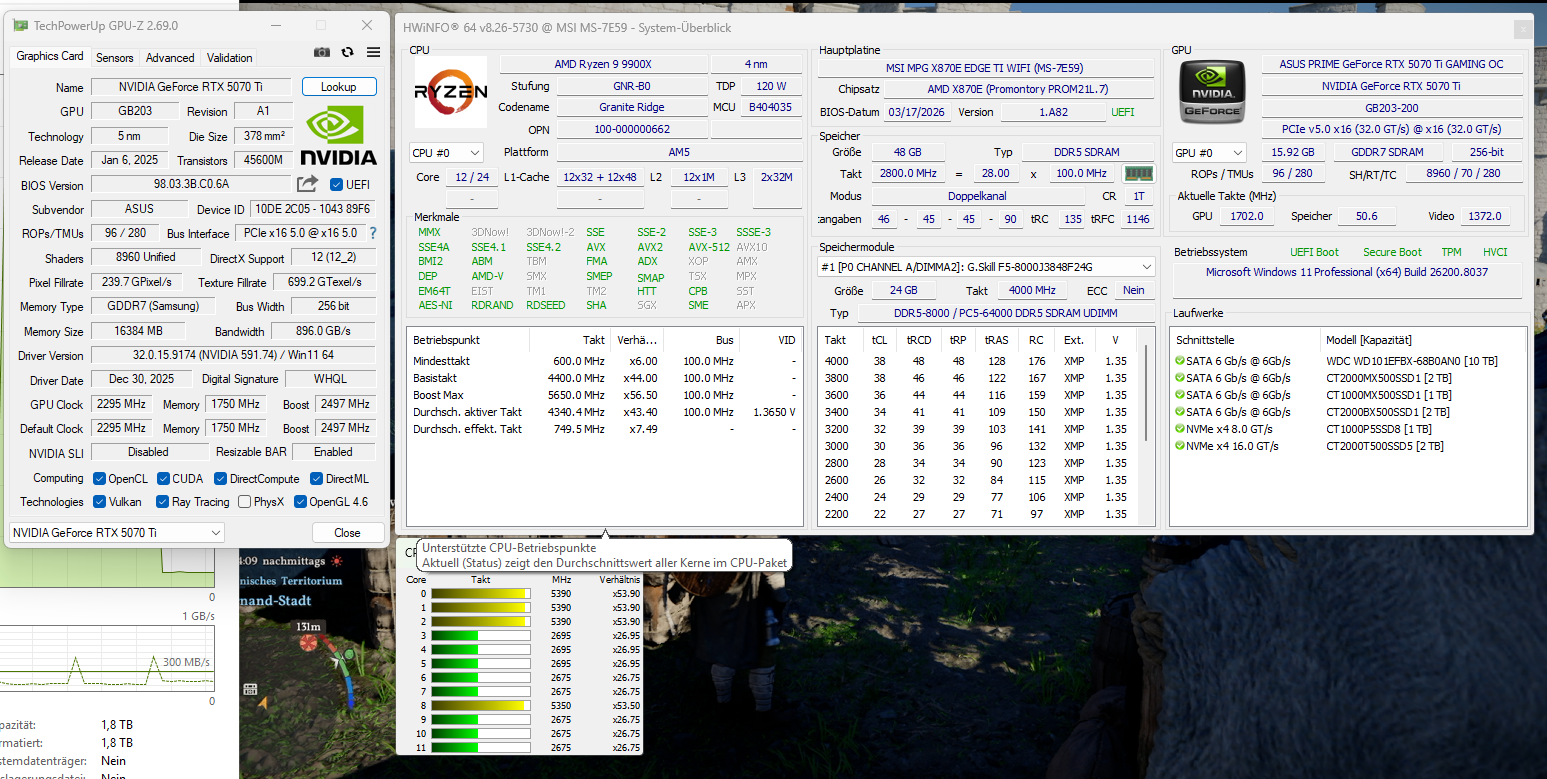Open GPU-Z graphics card selector dropdown
The image size is (1547, 779).
[117, 533]
